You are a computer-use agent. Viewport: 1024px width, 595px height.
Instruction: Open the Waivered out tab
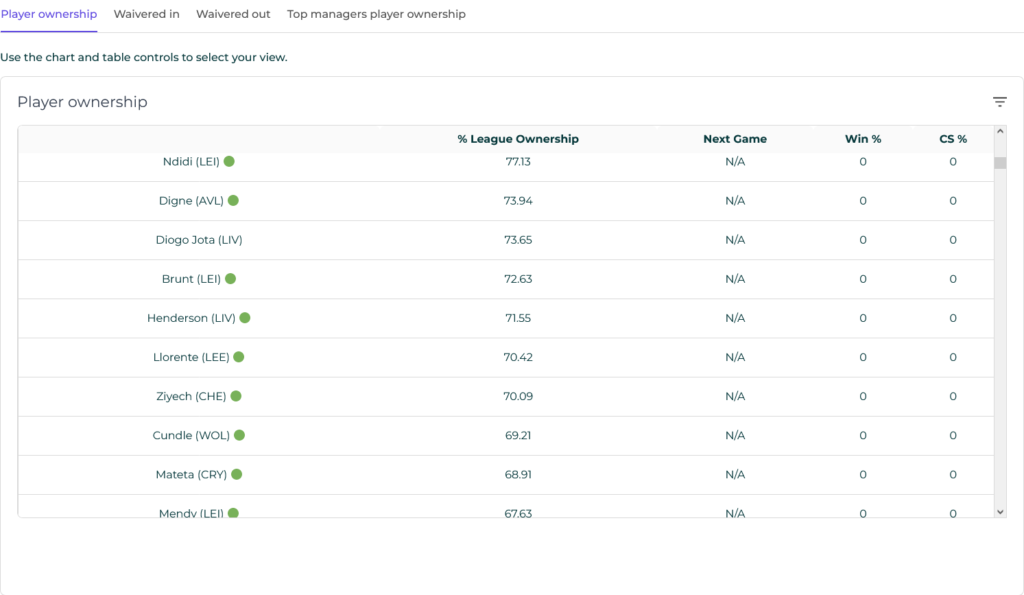233,14
